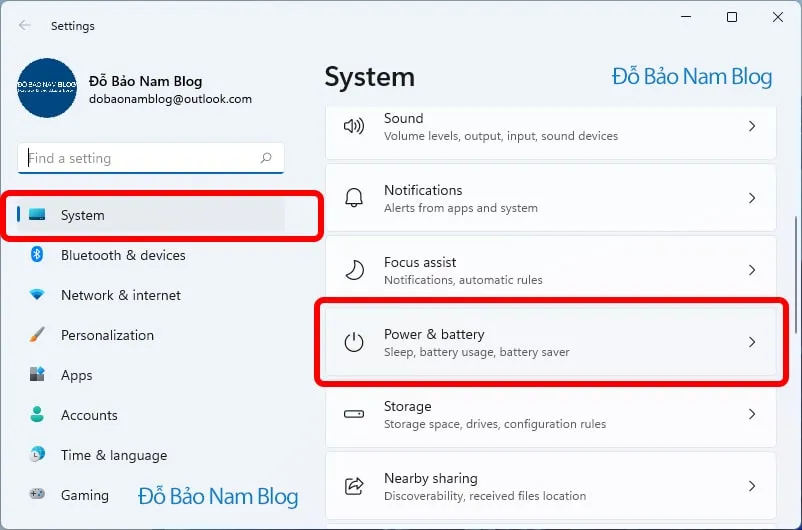The image size is (802, 530).
Task: Click the back arrow in Settings header
Action: click(24, 26)
